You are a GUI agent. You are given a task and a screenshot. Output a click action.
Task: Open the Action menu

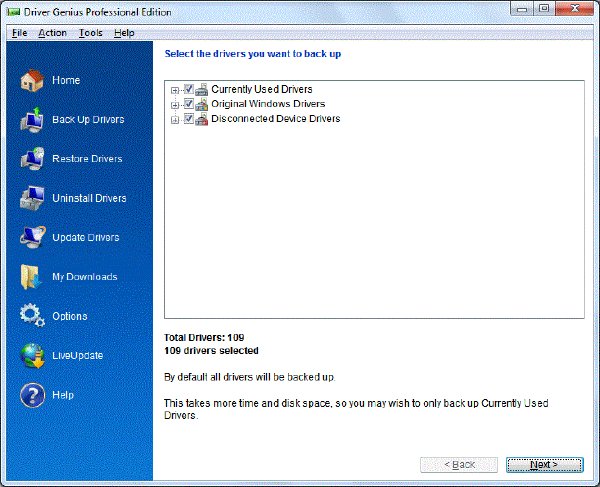pyautogui.click(x=52, y=33)
